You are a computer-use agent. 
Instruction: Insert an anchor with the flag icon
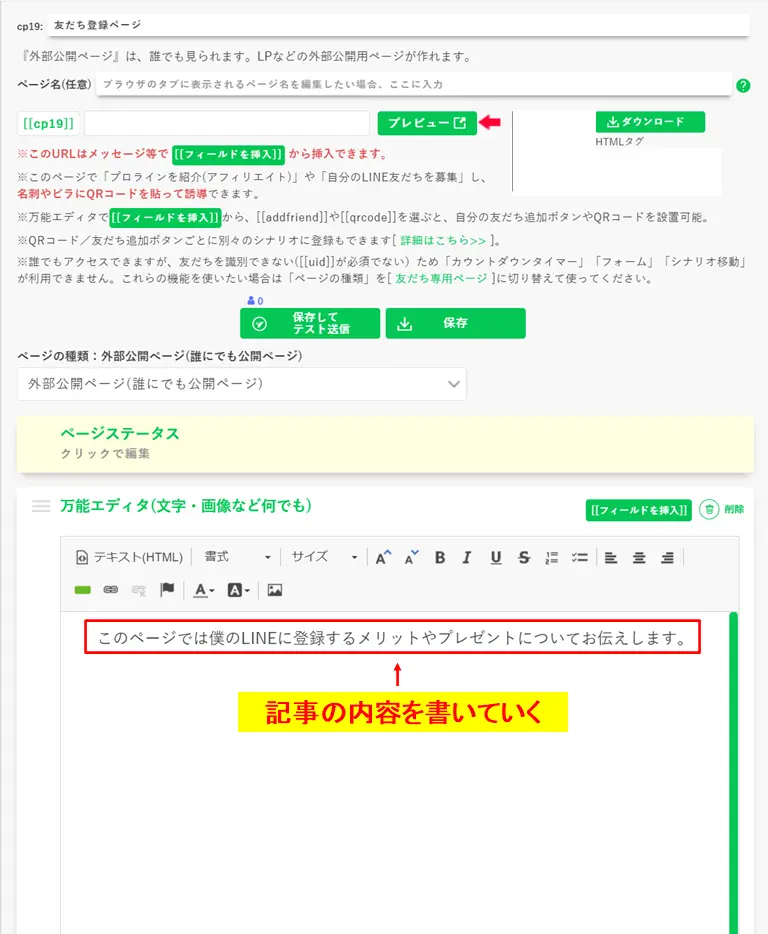167,590
